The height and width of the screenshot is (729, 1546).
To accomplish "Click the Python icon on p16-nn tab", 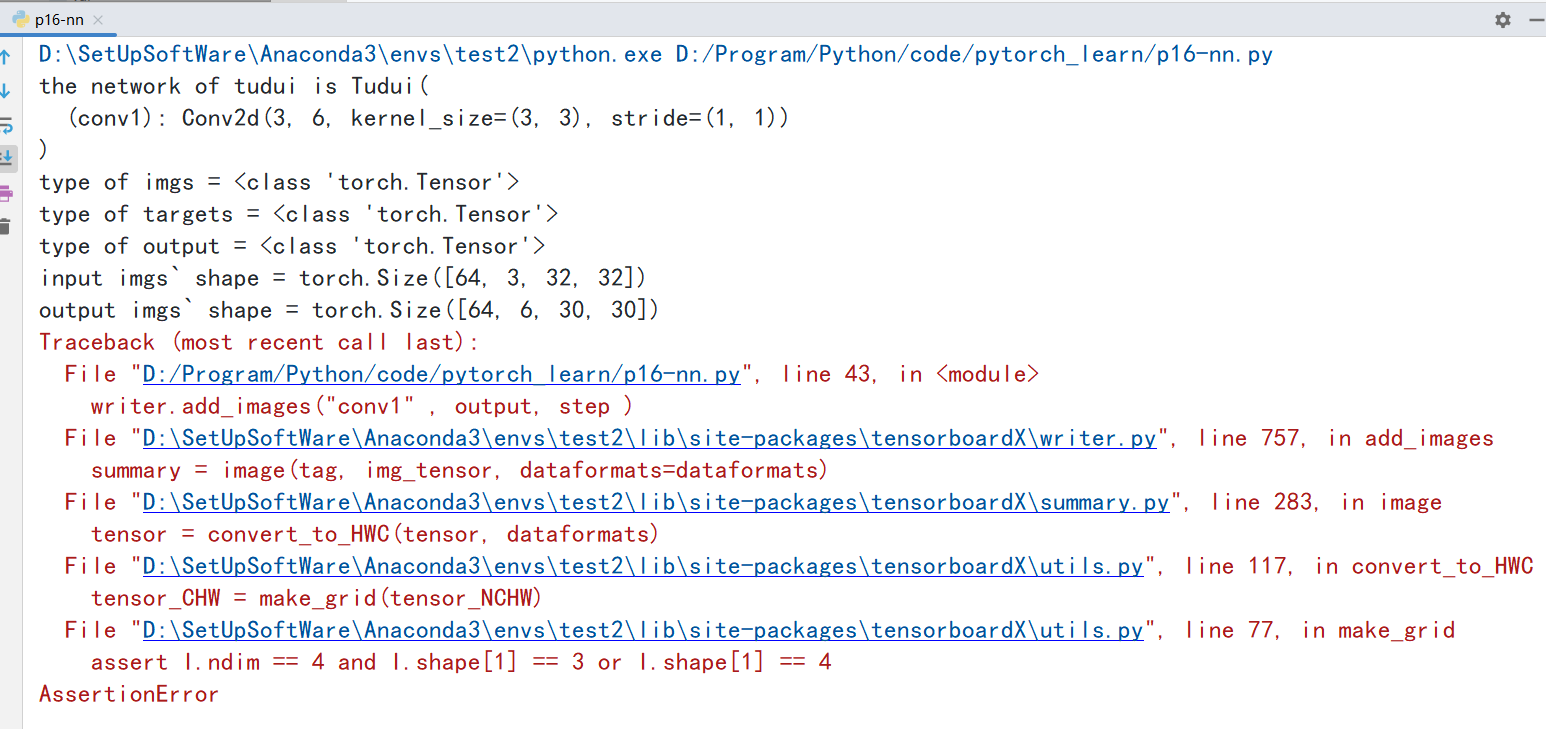I will (18, 19).
